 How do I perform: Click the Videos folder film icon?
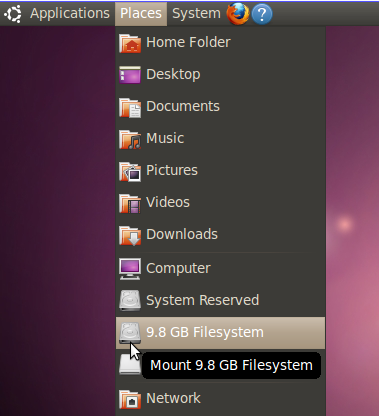130,203
